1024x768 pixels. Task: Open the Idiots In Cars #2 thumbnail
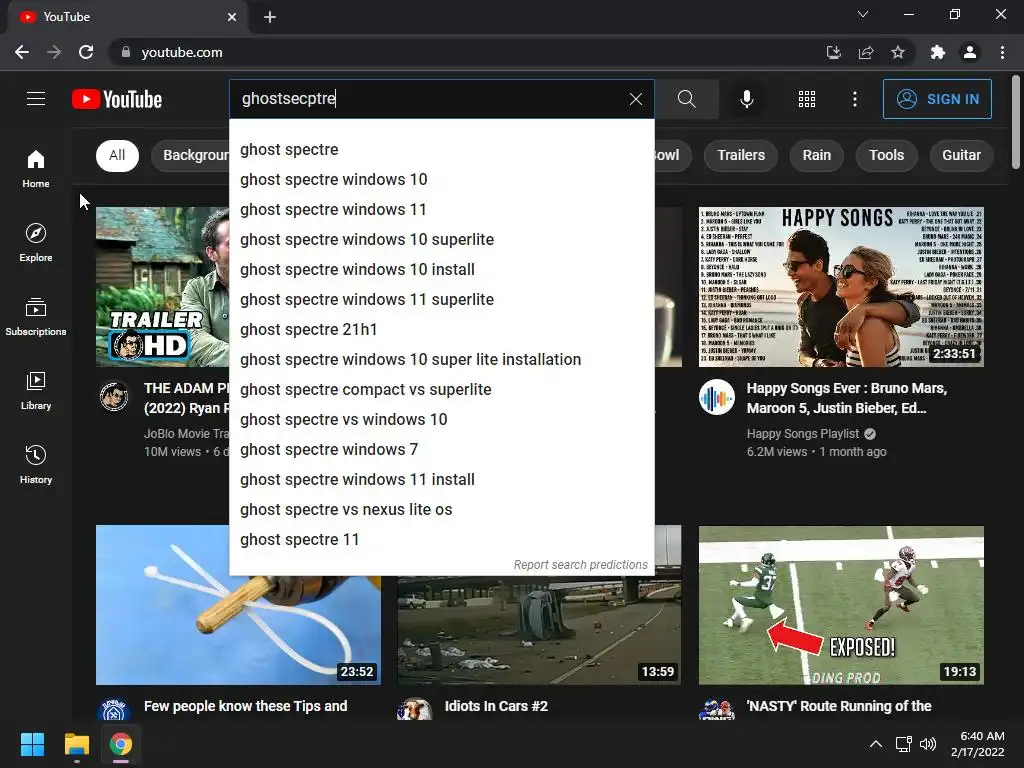coord(539,630)
